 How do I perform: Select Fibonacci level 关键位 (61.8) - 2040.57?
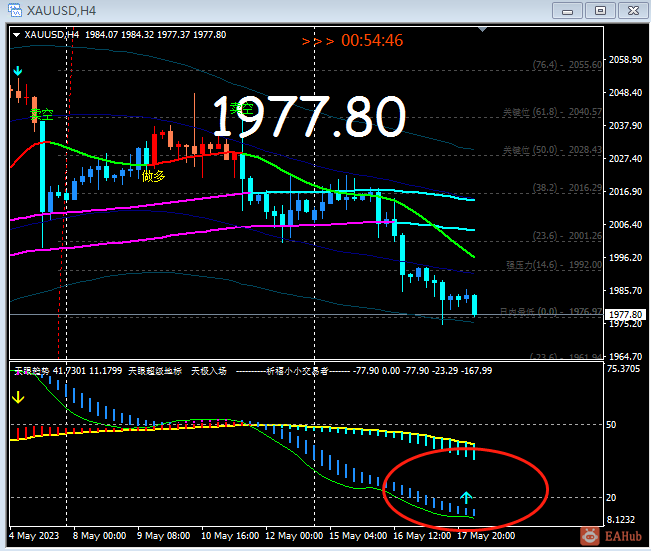(552, 112)
